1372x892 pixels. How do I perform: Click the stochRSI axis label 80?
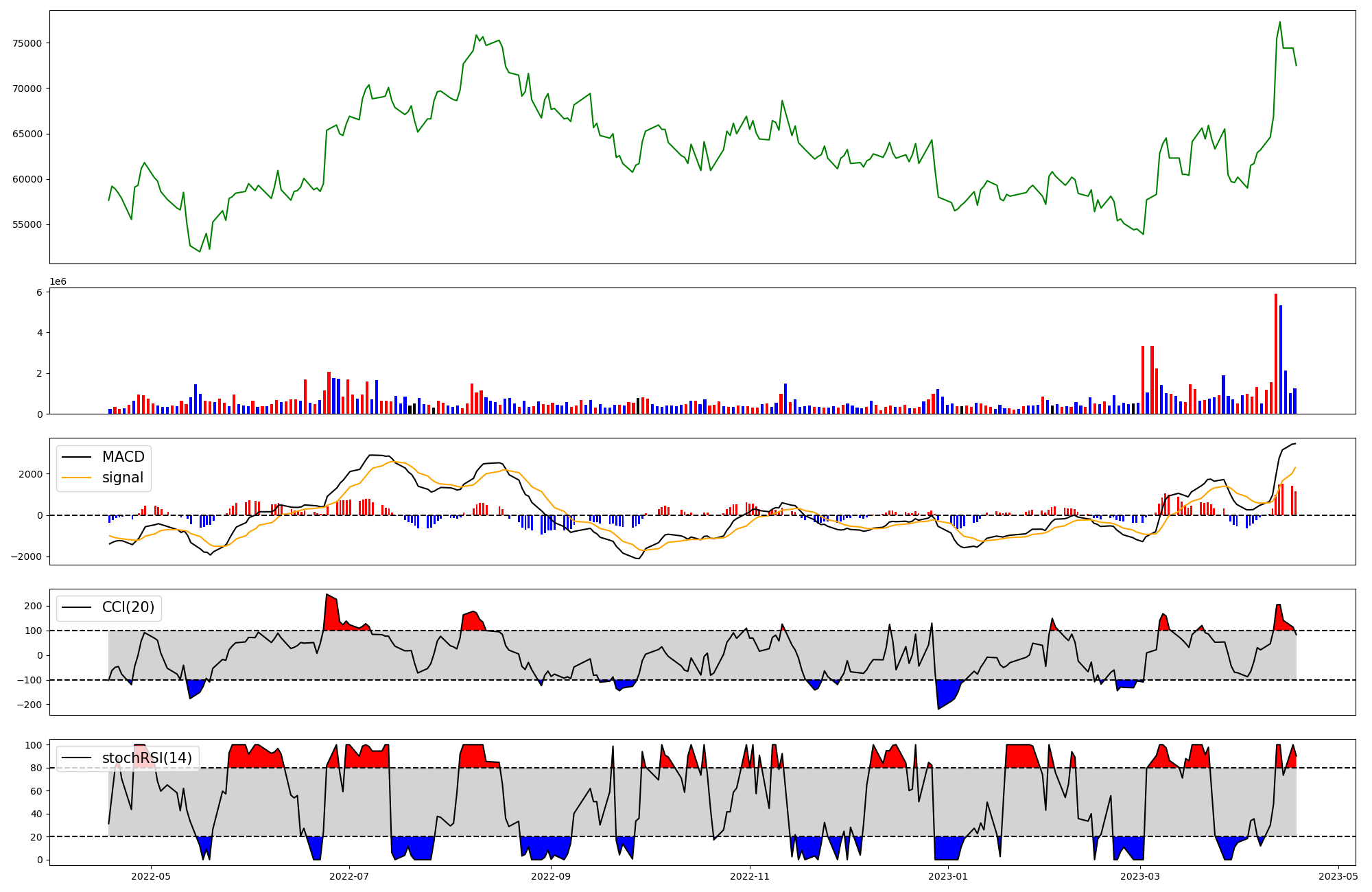click(x=36, y=768)
